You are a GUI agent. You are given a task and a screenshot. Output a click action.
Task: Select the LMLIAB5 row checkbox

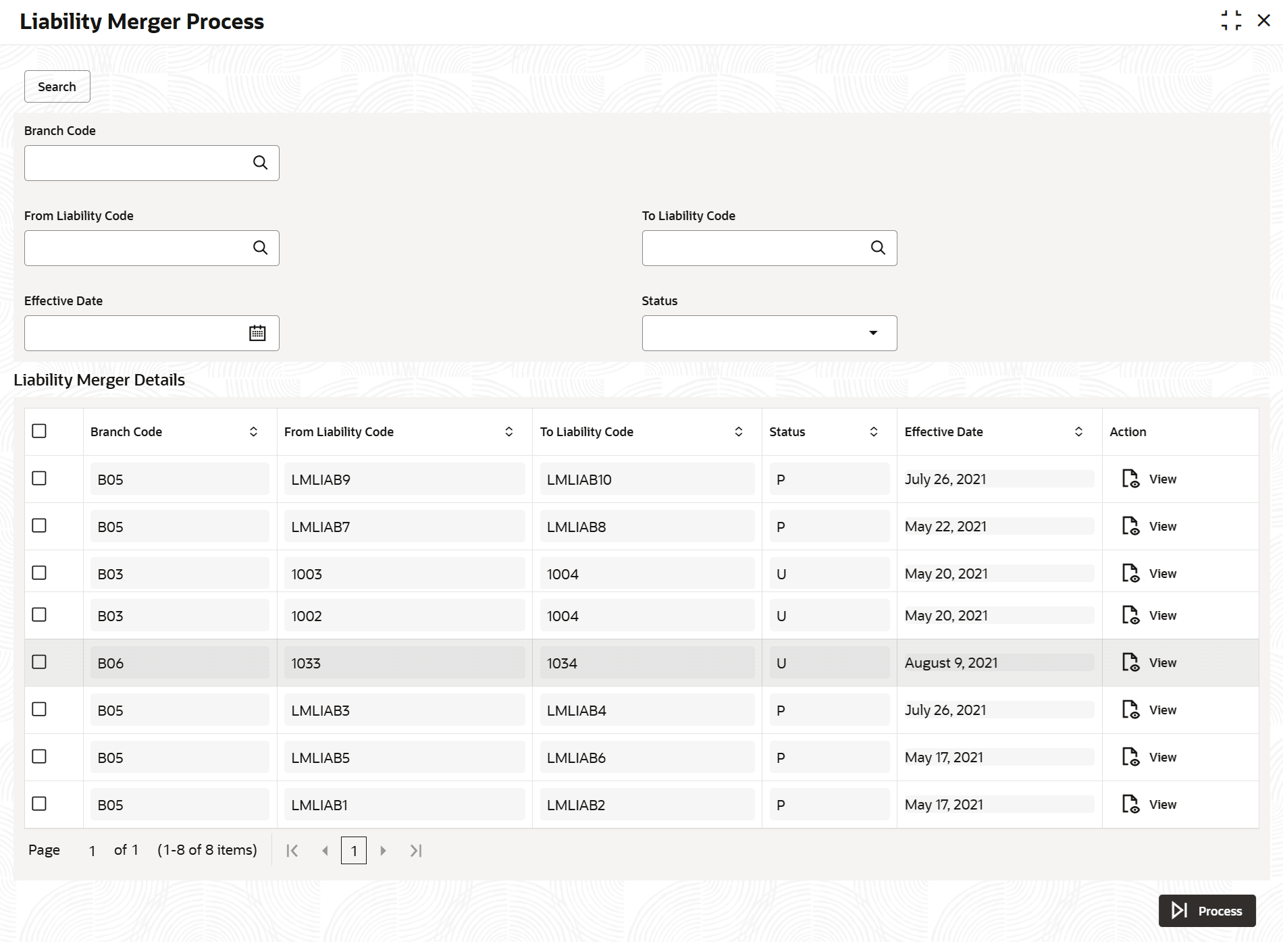pyautogui.click(x=39, y=756)
